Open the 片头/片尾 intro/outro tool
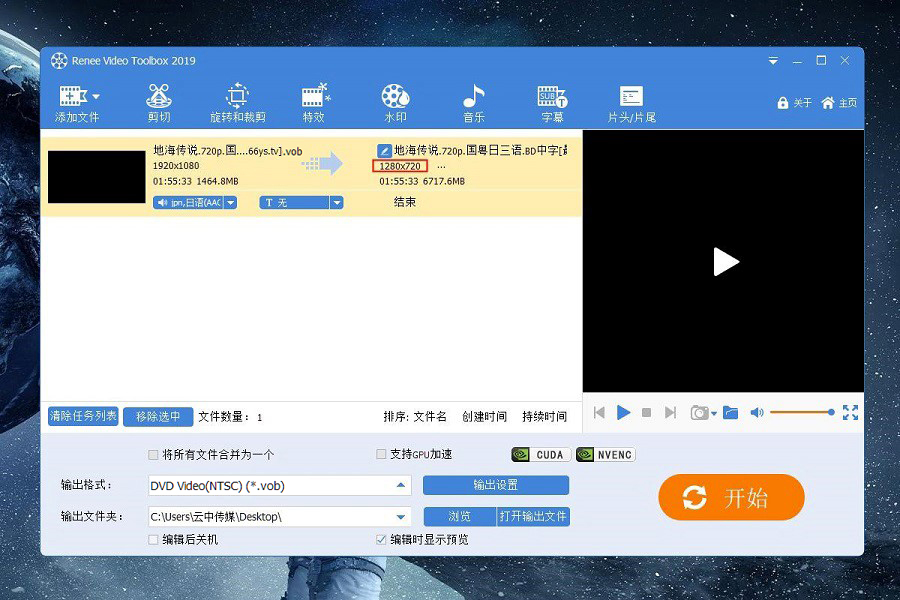The height and width of the screenshot is (600, 900). pos(631,103)
